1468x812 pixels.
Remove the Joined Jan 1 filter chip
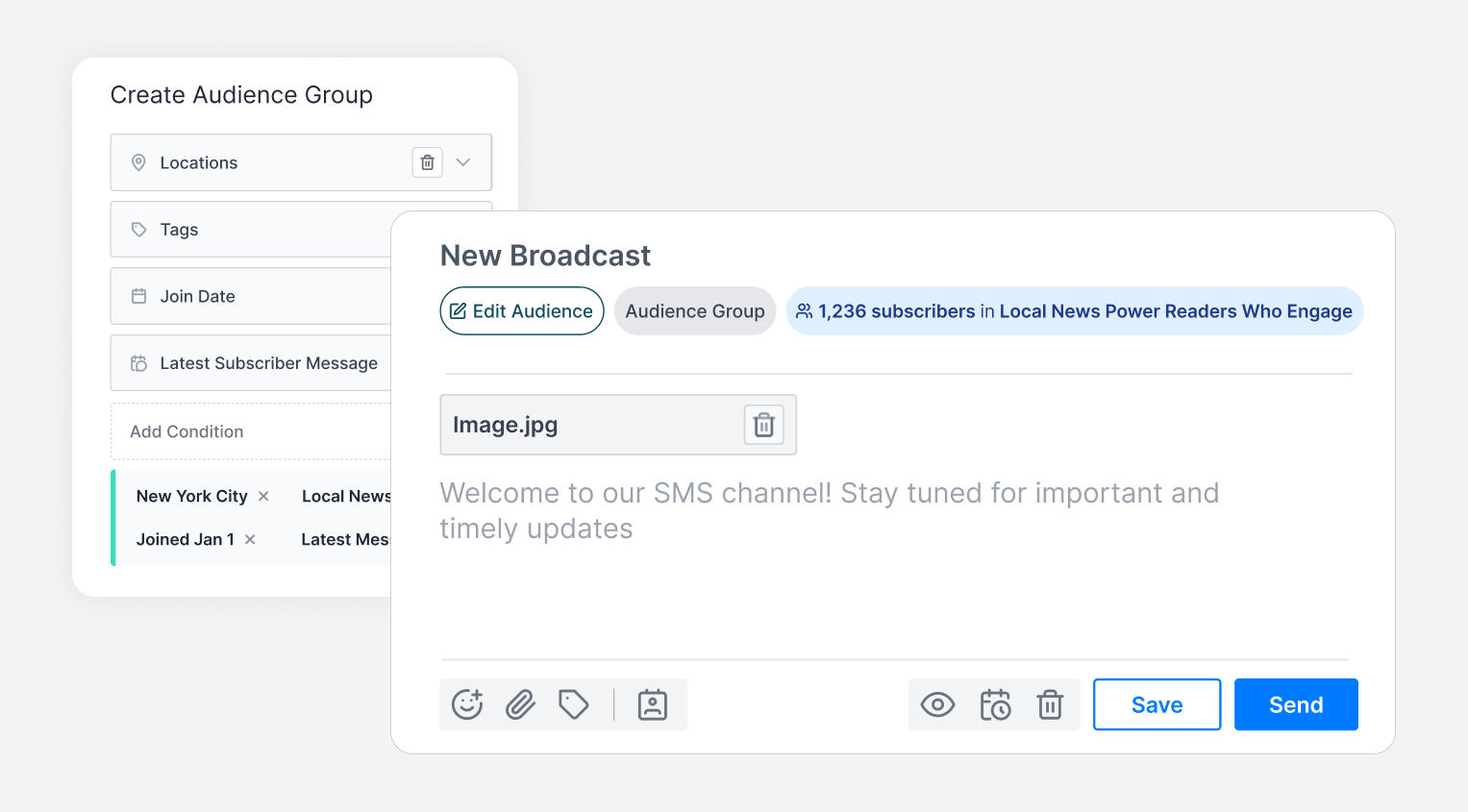(250, 540)
